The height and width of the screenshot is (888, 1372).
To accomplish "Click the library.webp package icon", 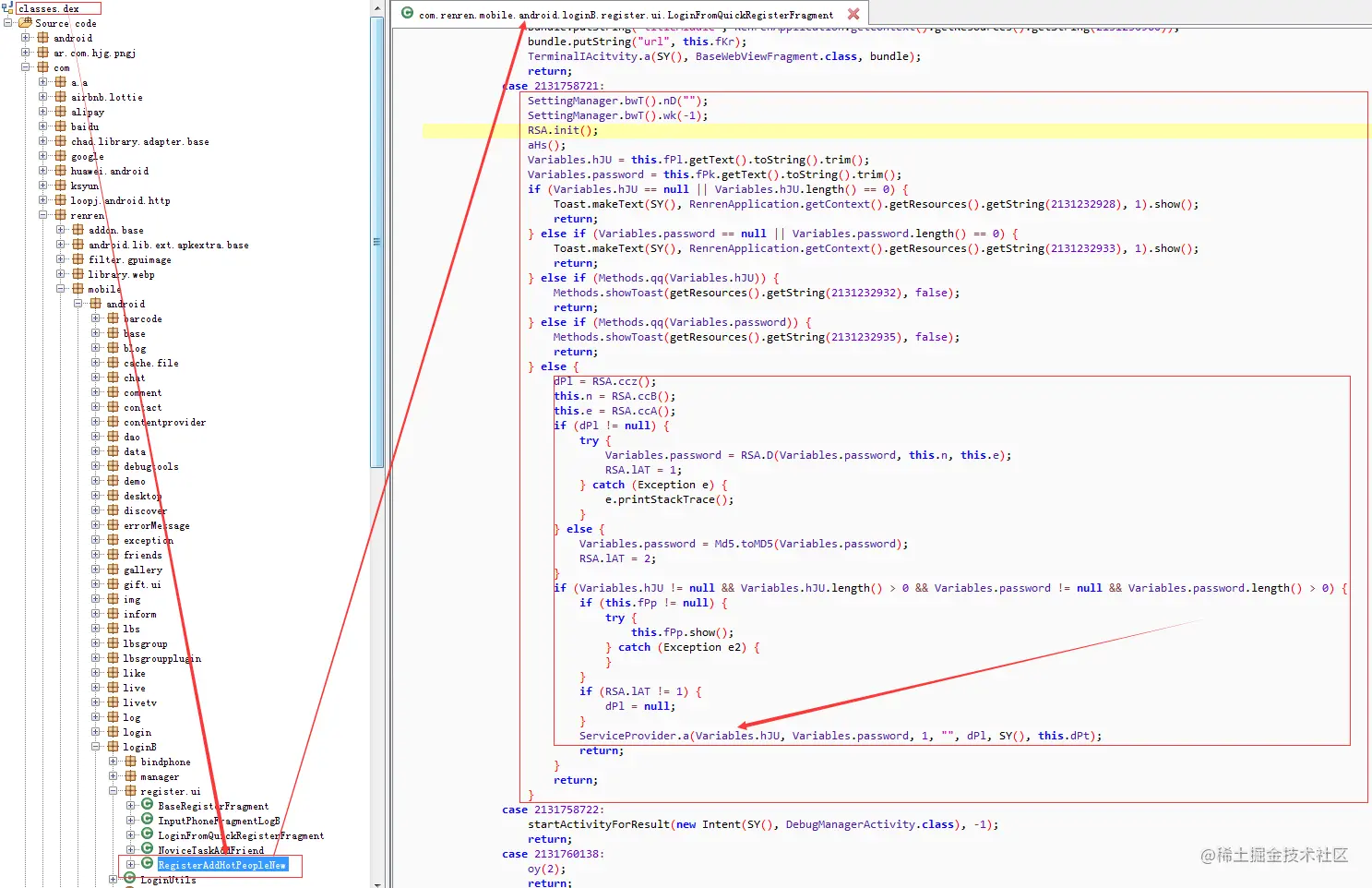I will coord(78,274).
